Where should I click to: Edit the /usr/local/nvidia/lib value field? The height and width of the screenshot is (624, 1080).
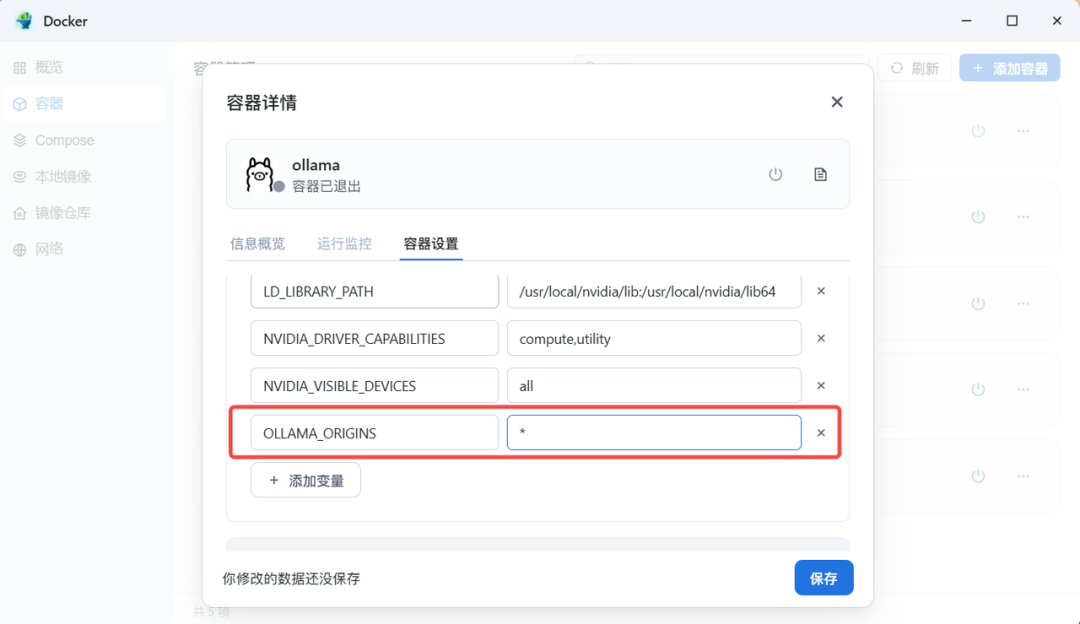coord(654,291)
